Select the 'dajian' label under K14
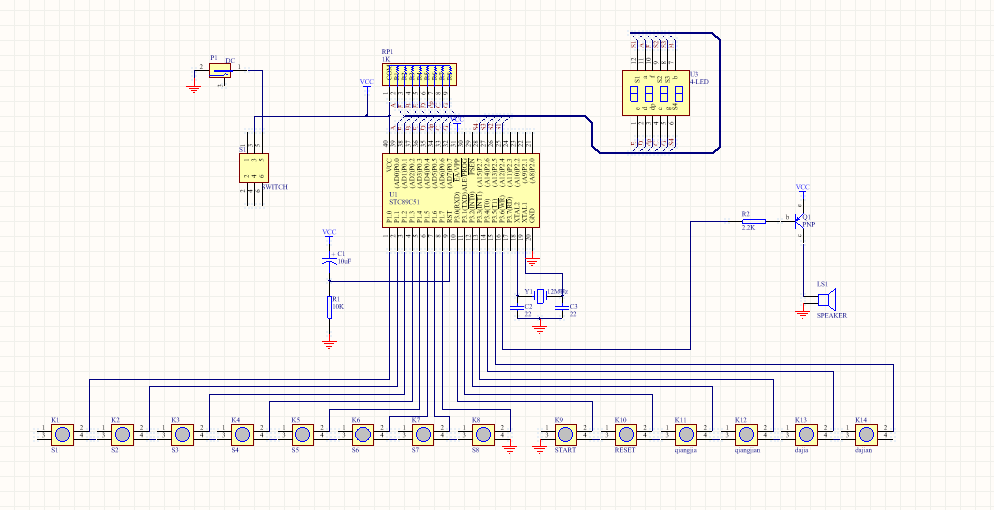Screen dimensions: 994x510 pos(863,450)
